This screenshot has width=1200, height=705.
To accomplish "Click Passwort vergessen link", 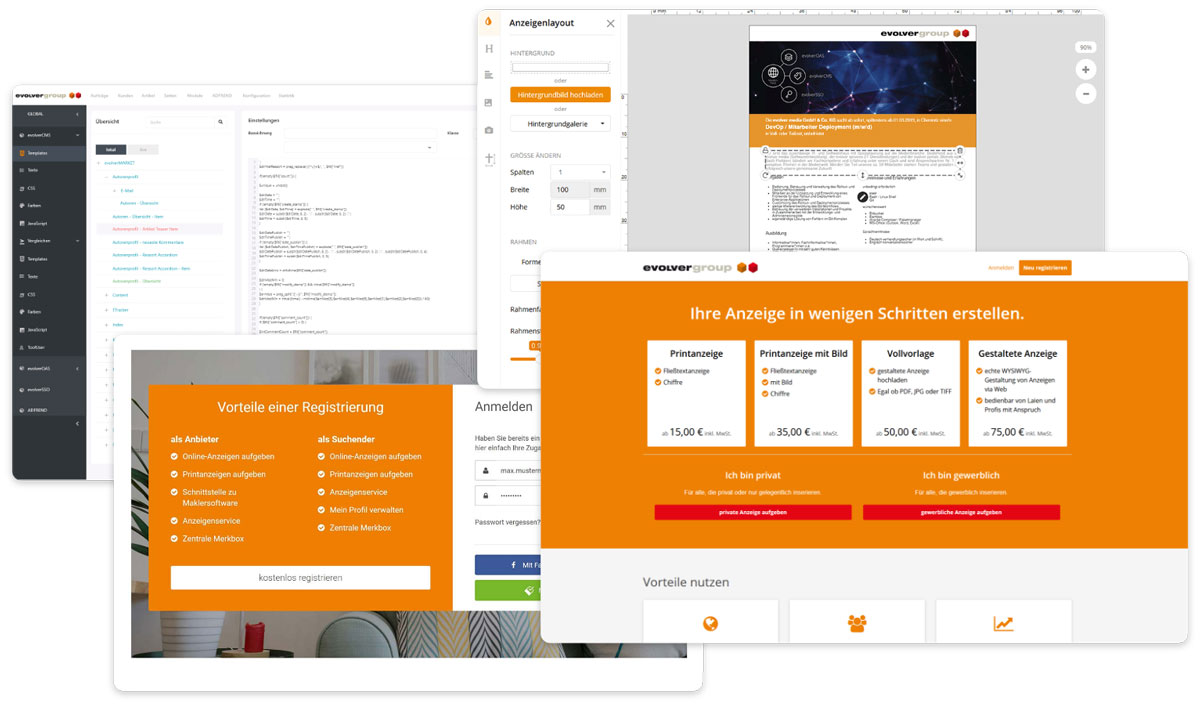I will tap(508, 522).
